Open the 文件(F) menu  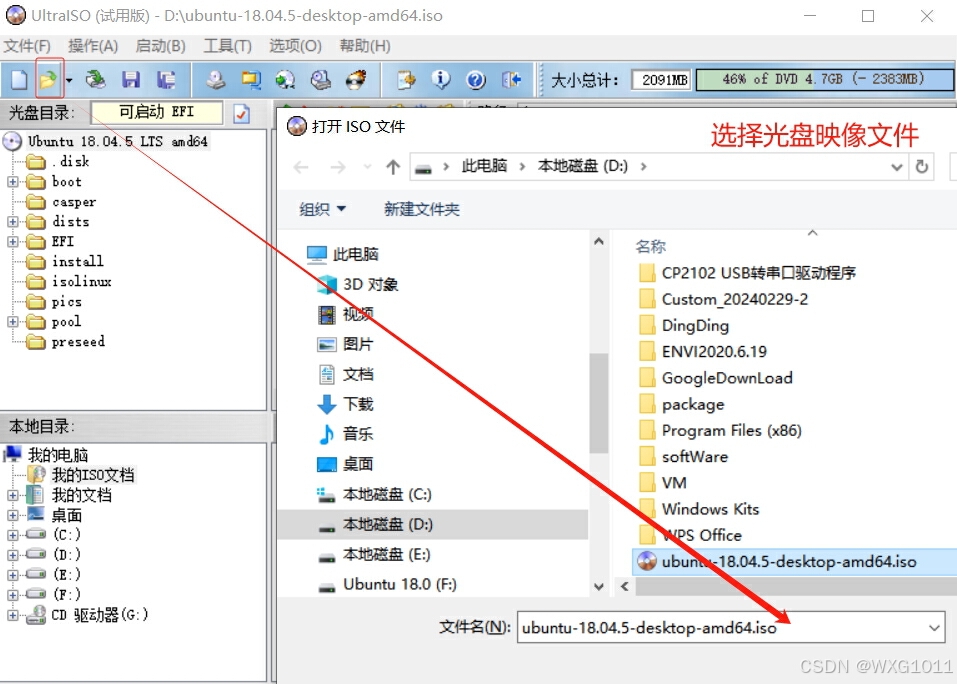[x=27, y=46]
